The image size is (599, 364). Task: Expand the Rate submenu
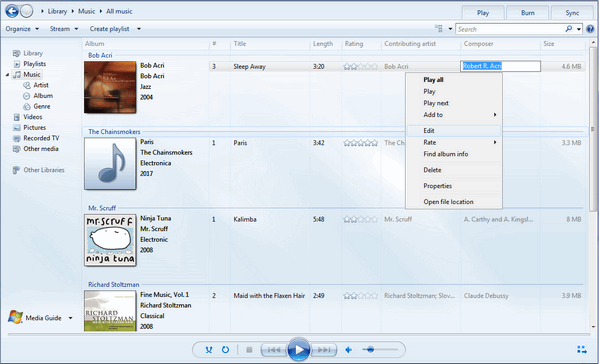(x=454, y=142)
